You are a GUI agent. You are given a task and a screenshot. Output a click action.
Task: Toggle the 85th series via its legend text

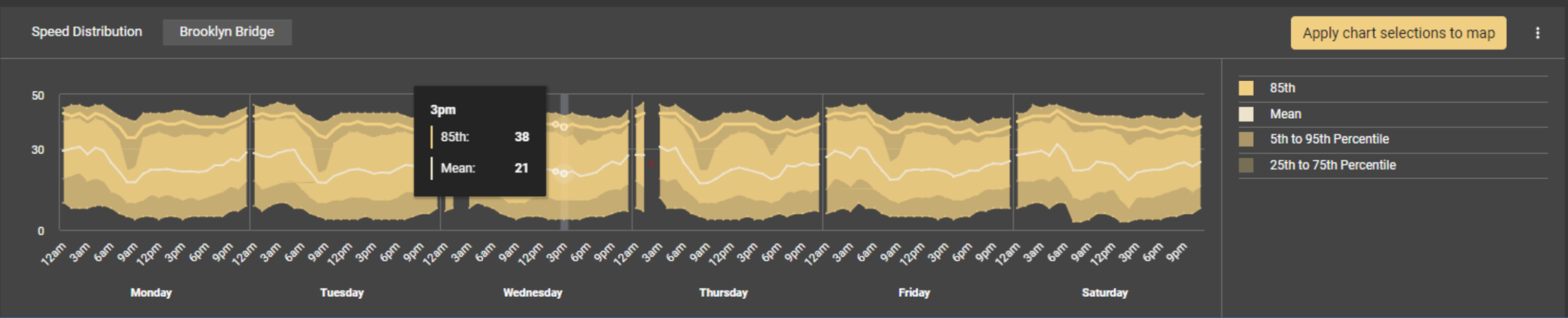coord(1282,88)
